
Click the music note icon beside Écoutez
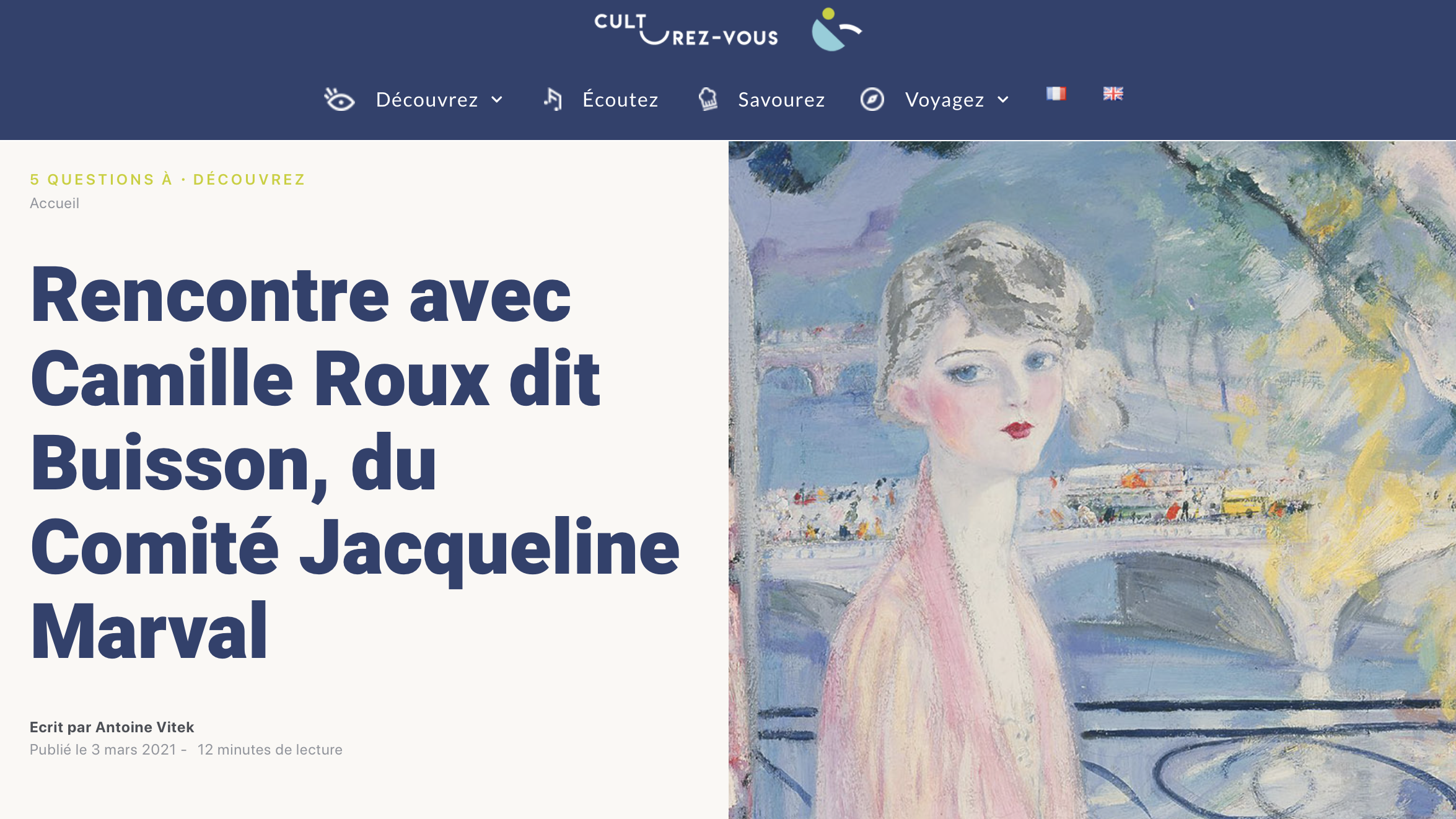[x=553, y=99]
